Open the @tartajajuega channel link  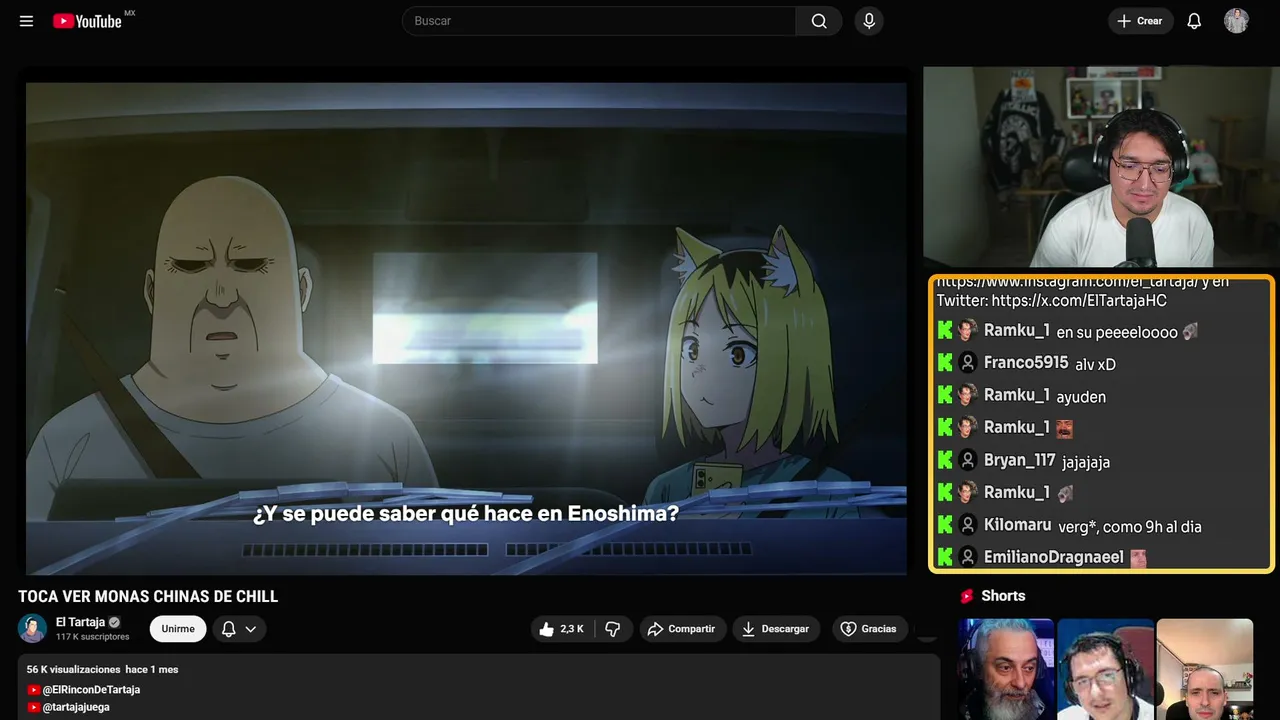(x=76, y=707)
